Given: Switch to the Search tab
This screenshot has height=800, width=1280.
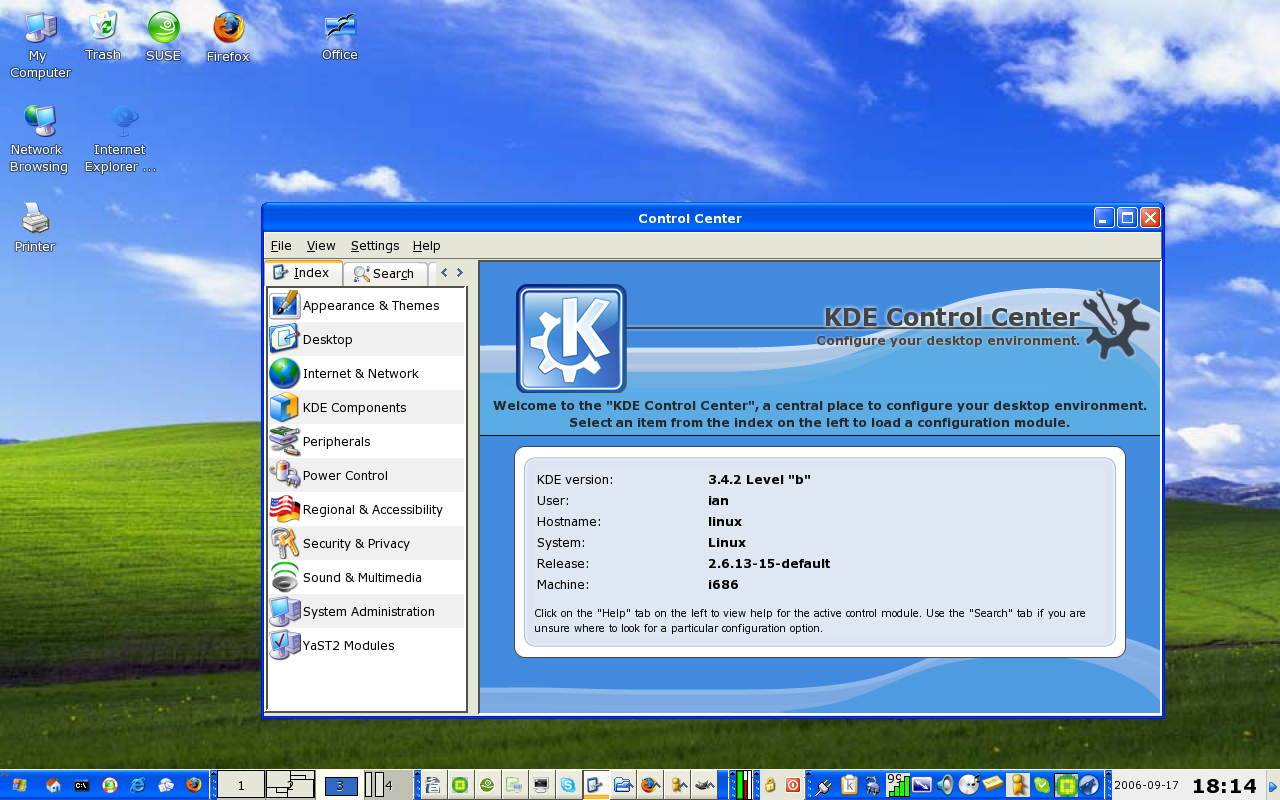Looking at the screenshot, I should 385,273.
